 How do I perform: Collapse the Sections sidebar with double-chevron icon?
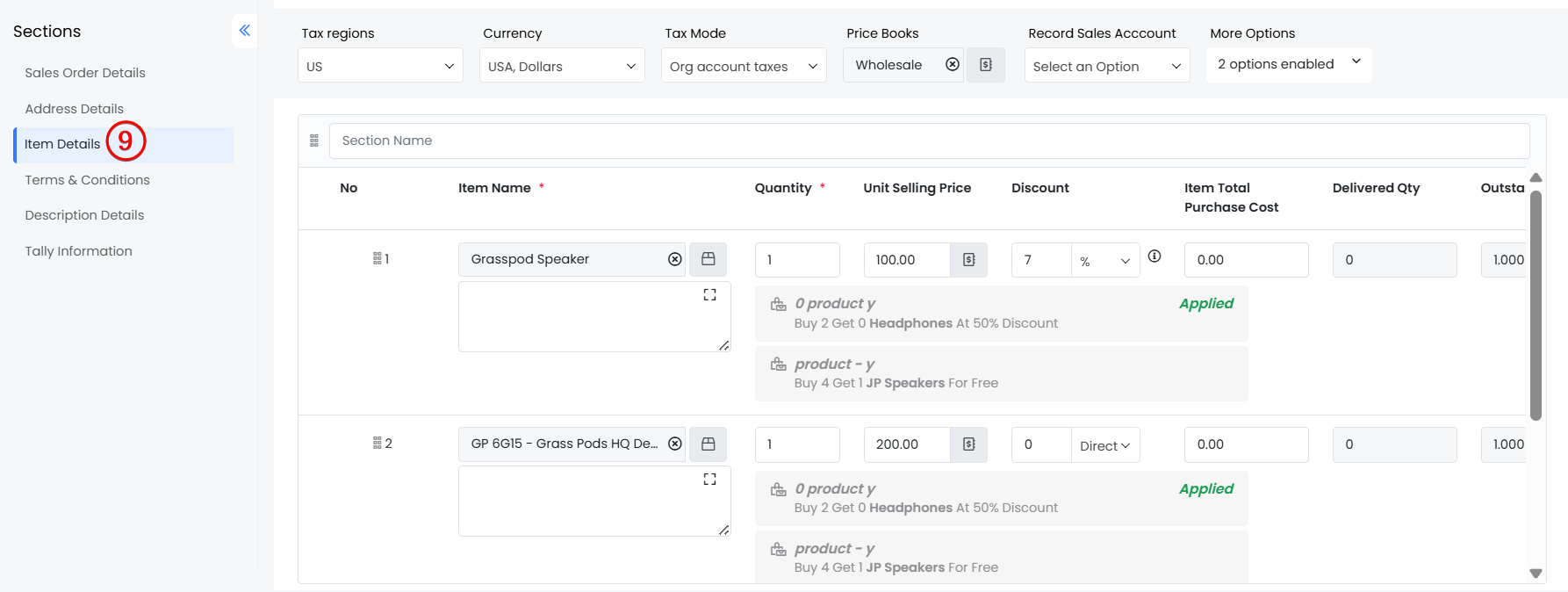pyautogui.click(x=244, y=31)
